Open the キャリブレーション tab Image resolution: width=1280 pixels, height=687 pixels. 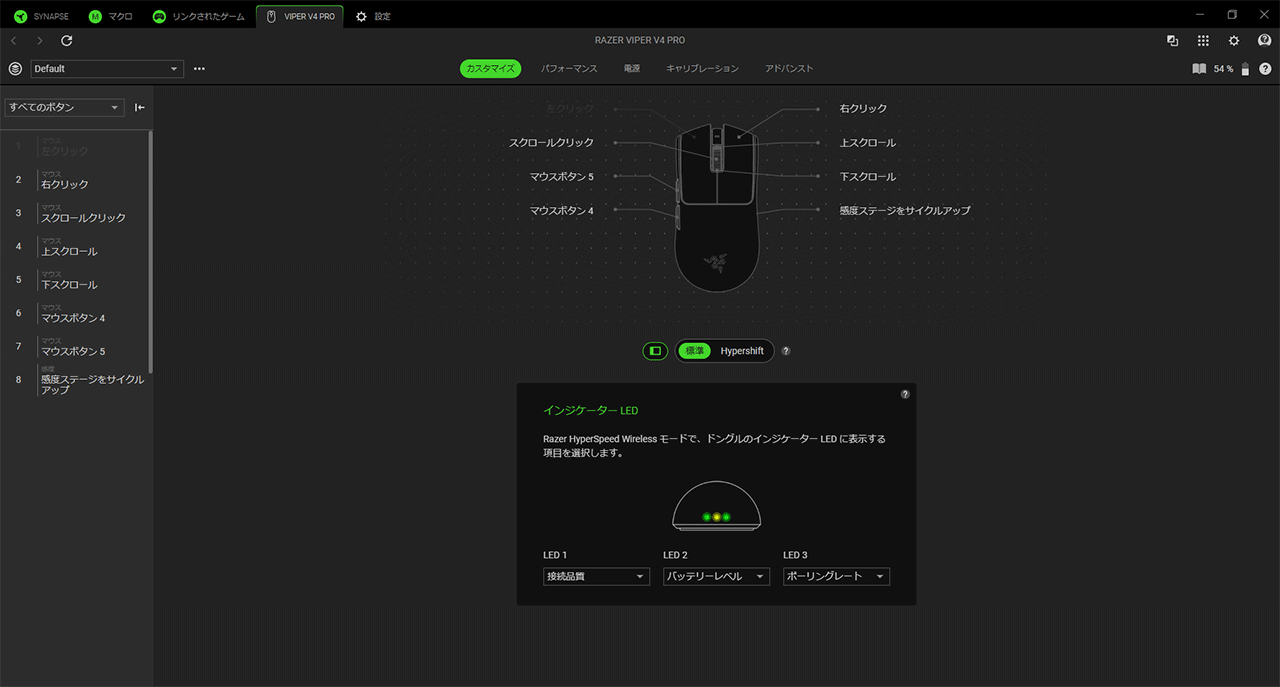(x=702, y=69)
